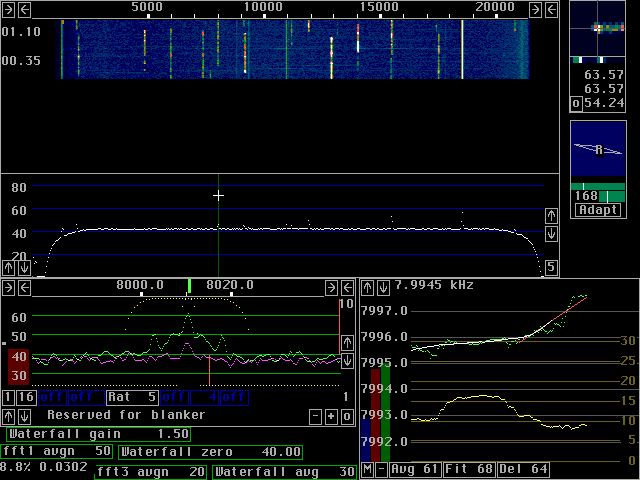Click the 7.9945 kHz frequency readout
The height and width of the screenshot is (480, 640).
click(x=434, y=284)
